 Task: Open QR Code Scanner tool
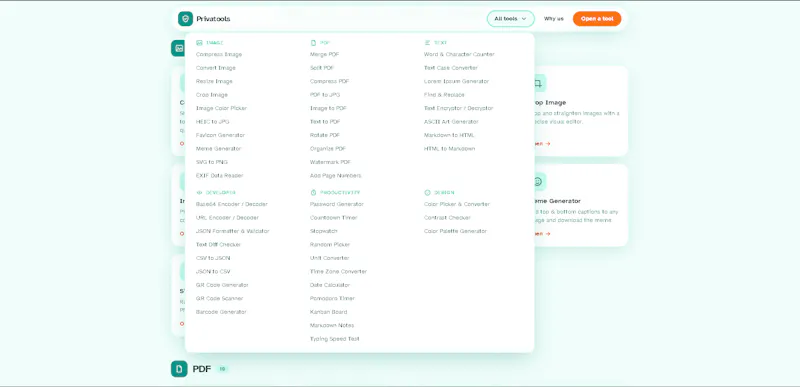pos(219,299)
